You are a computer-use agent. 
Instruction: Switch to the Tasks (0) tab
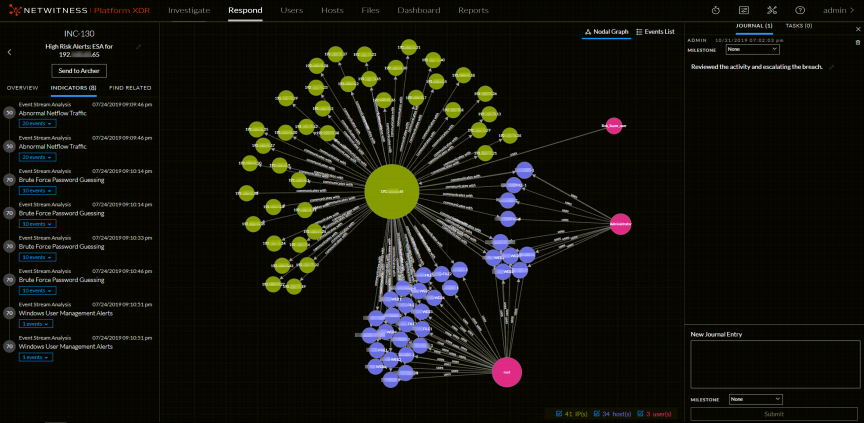(799, 26)
